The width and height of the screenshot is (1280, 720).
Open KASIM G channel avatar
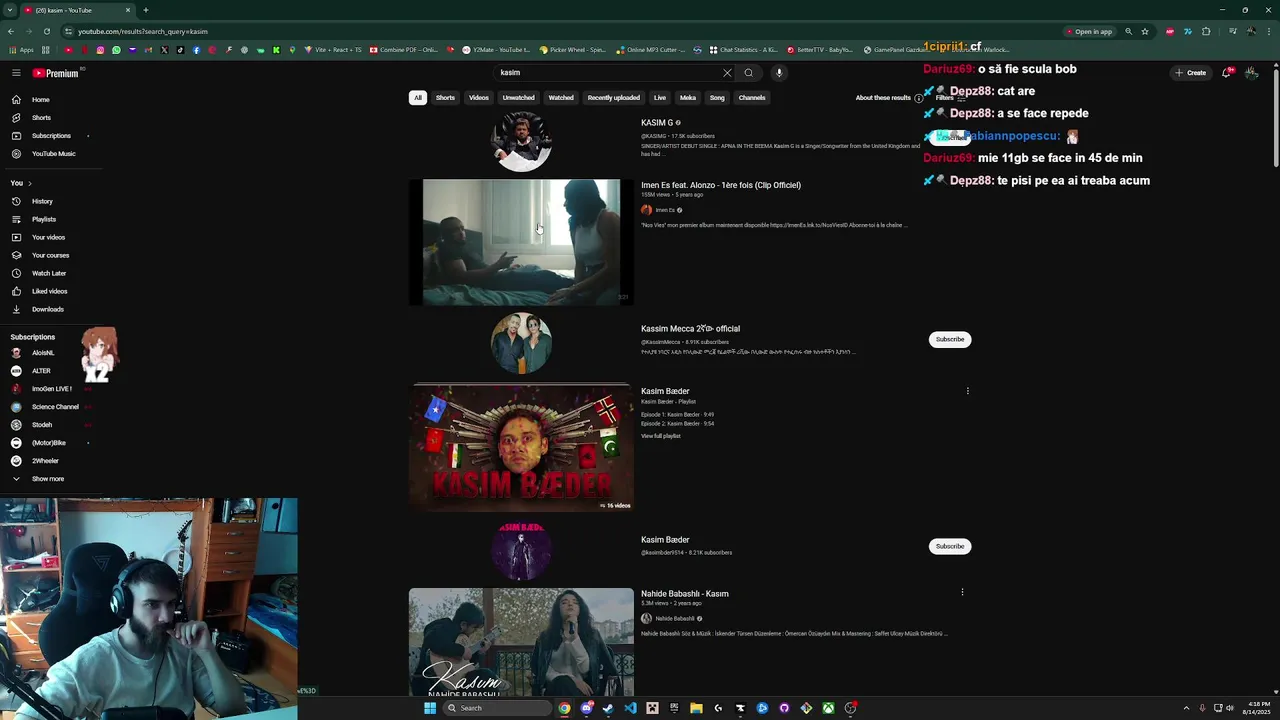click(521, 141)
